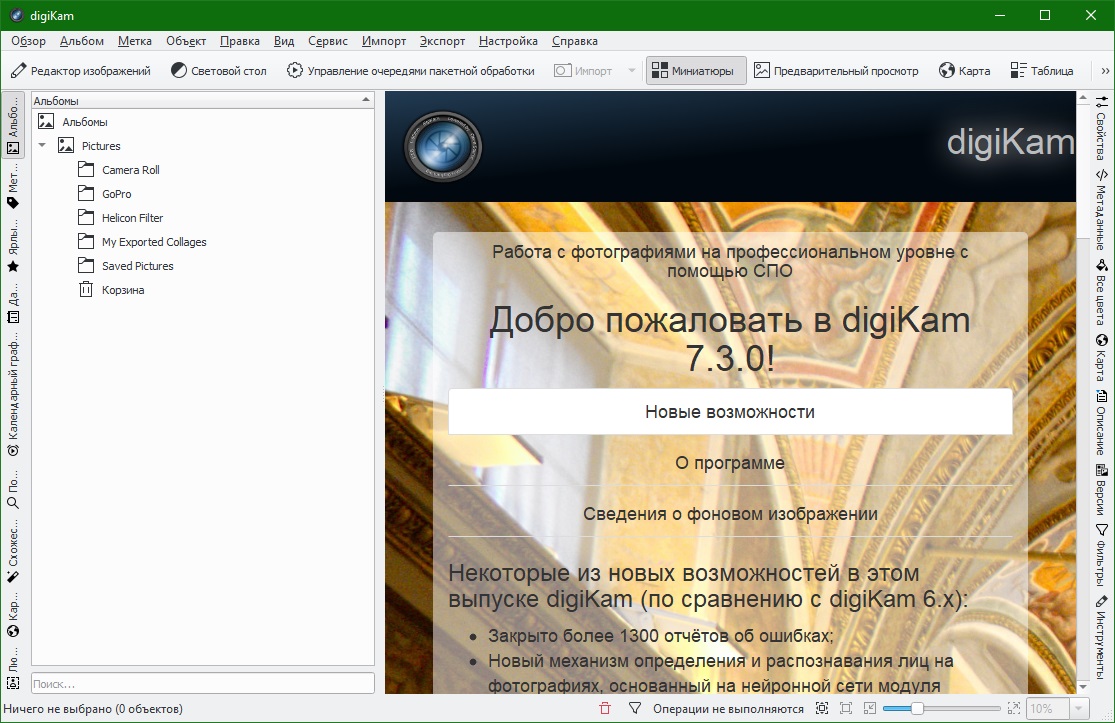1115x723 pixels.
Task: Open the Настройка menu
Action: (x=508, y=41)
